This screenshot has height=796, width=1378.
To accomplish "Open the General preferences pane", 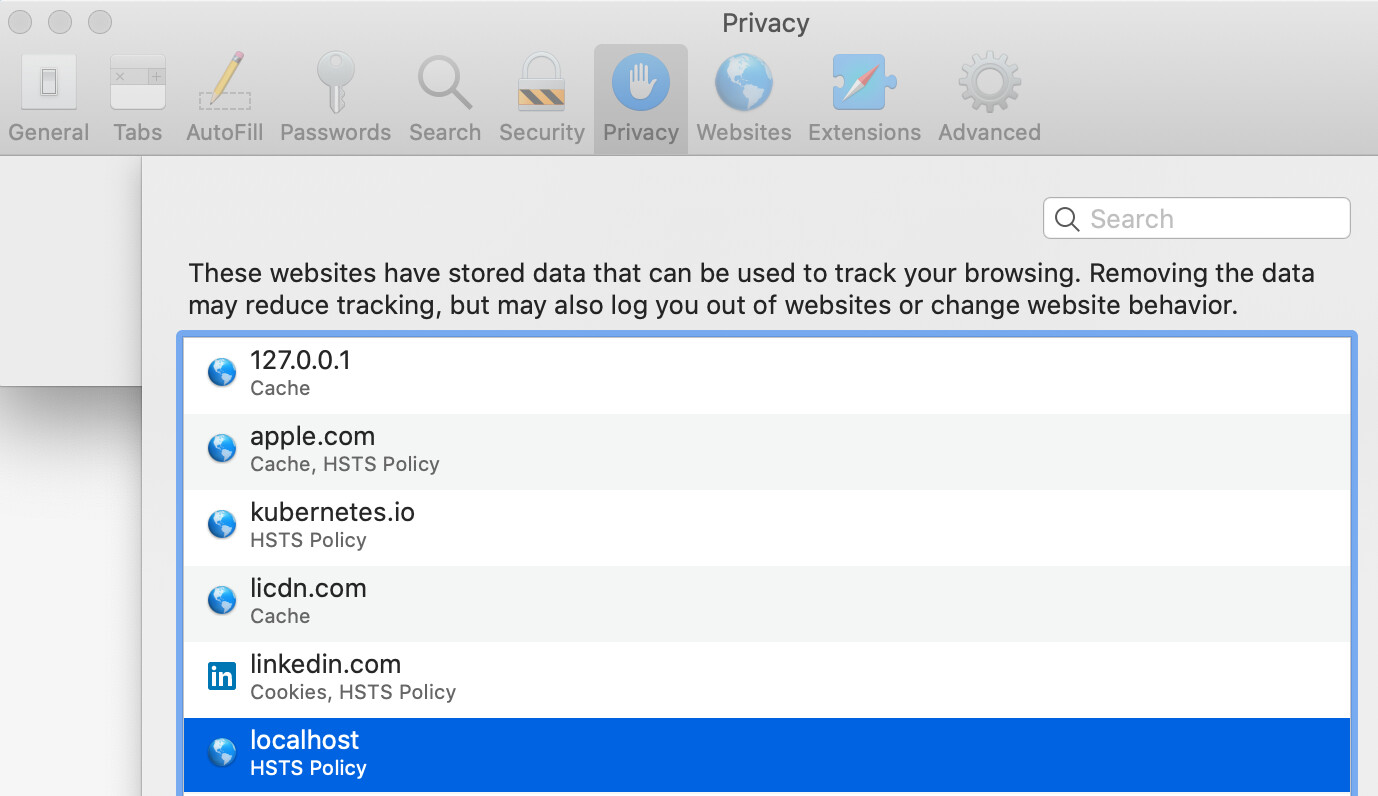I will click(48, 98).
